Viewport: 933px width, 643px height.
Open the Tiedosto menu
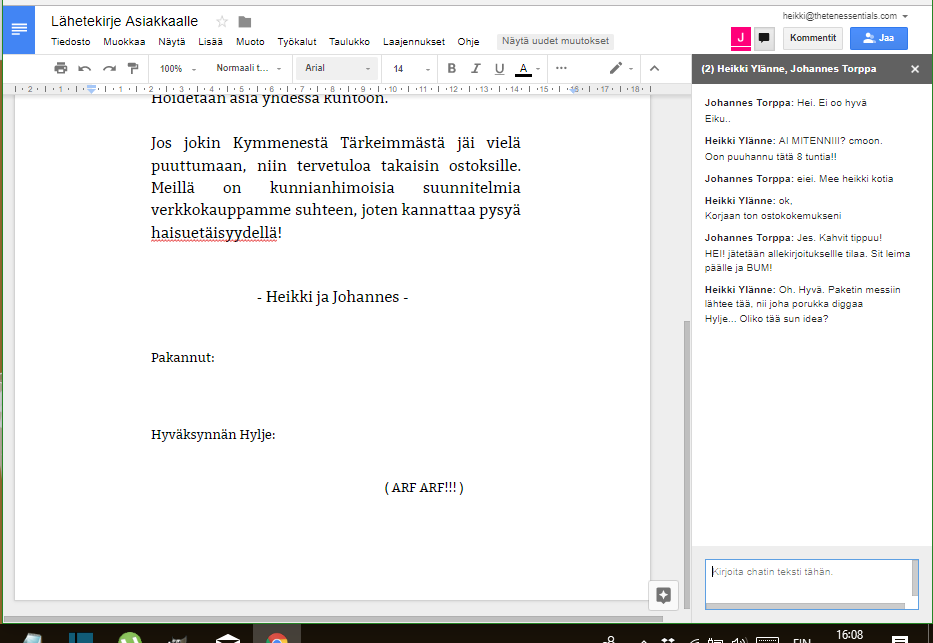[x=71, y=42]
